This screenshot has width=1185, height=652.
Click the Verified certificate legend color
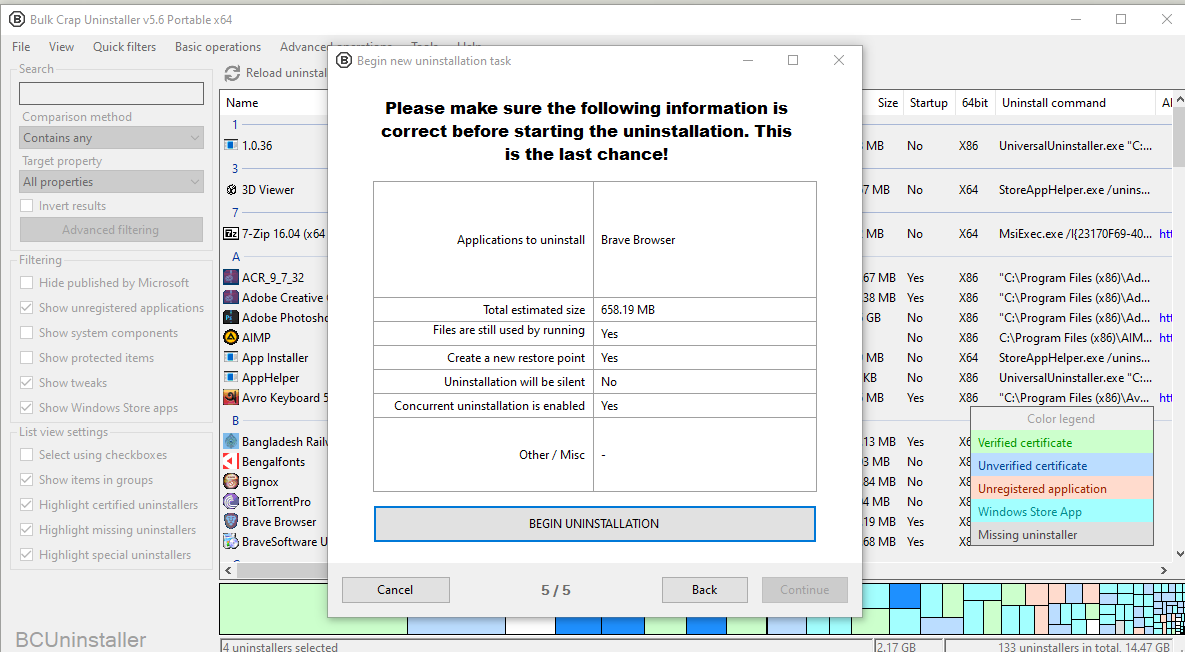(1062, 443)
